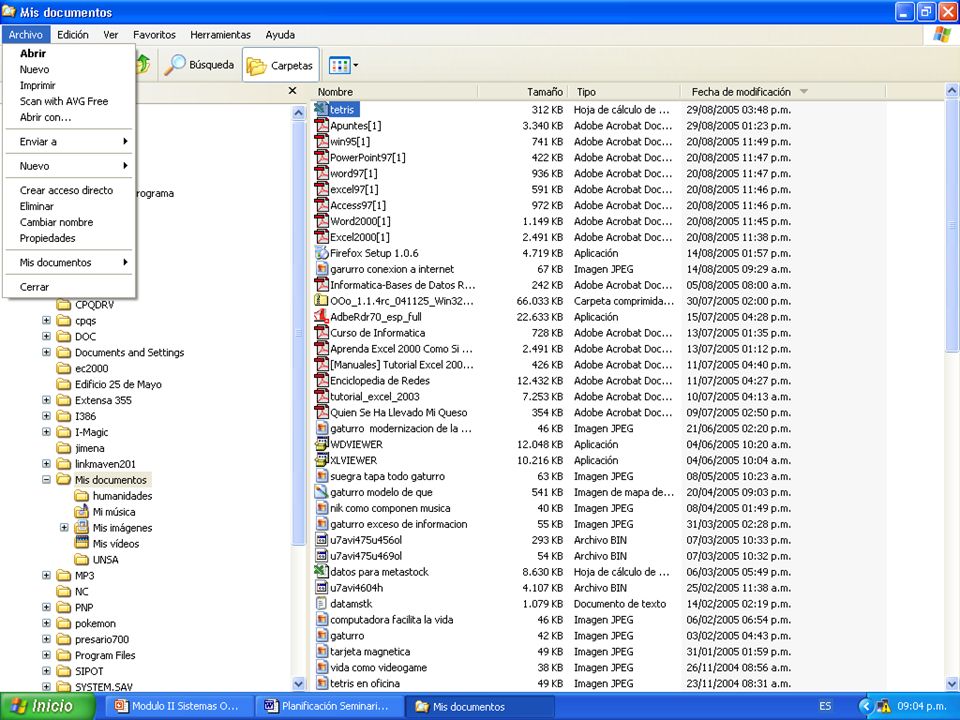Toggle the Carpetas folders pane button

click(281, 65)
